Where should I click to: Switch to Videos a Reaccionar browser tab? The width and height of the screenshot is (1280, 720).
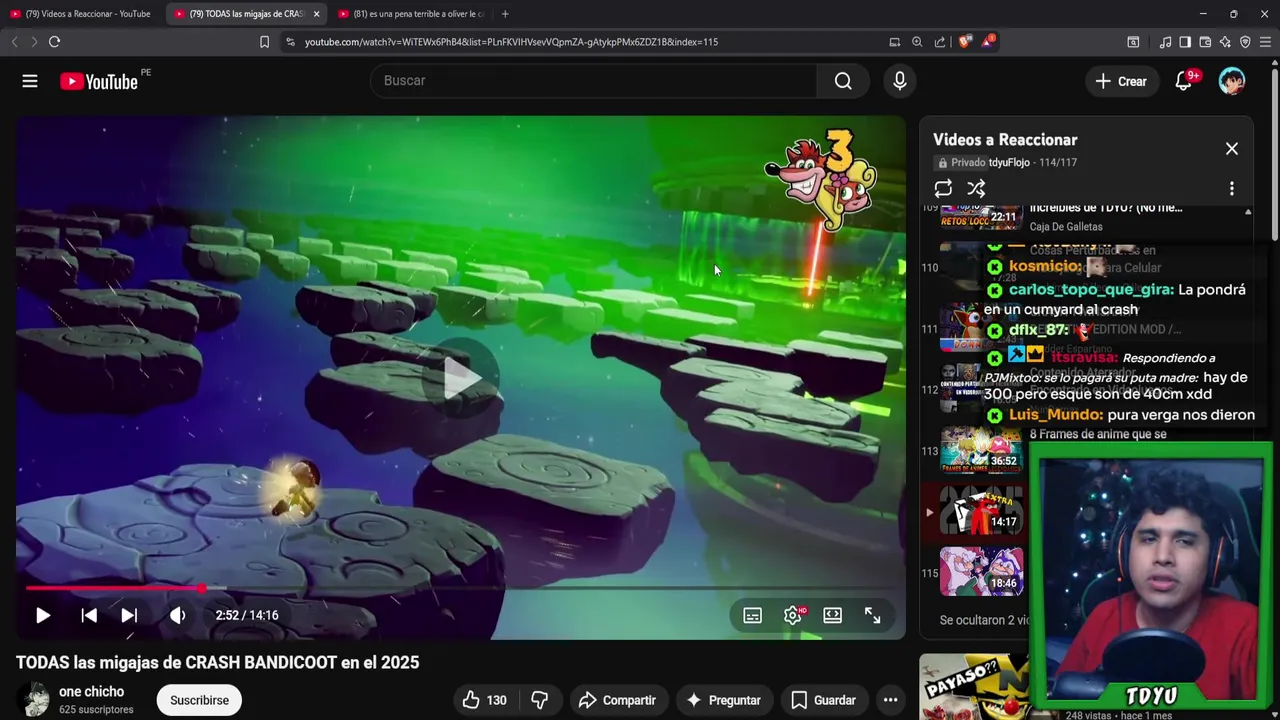[82, 14]
